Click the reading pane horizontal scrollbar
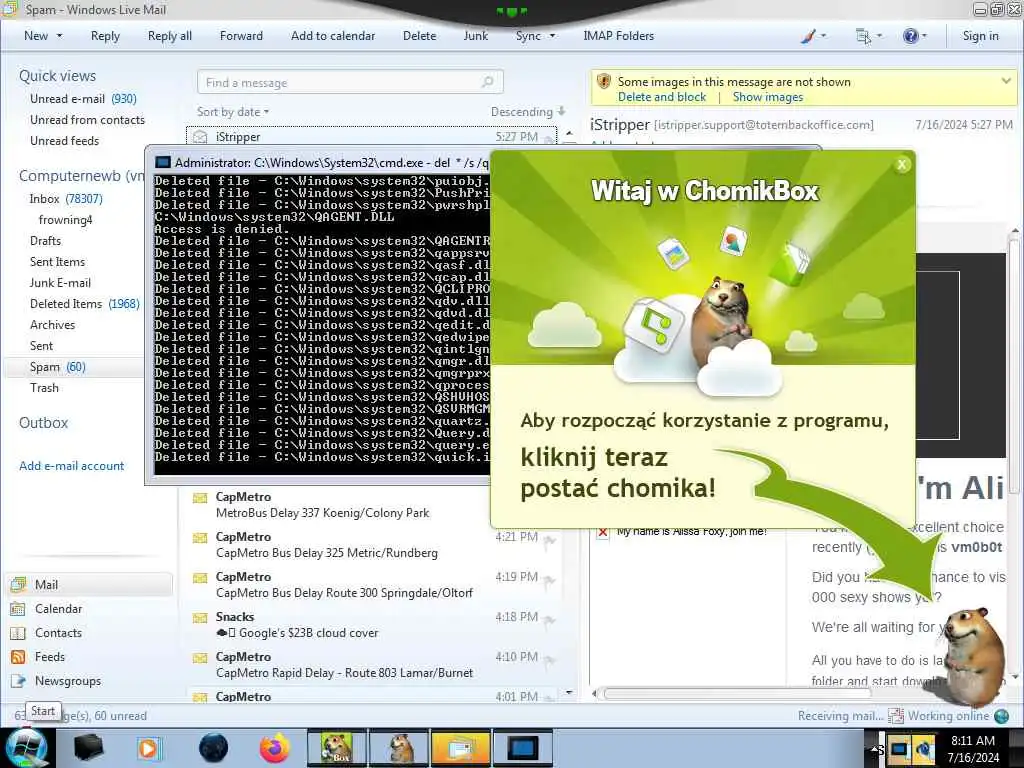This screenshot has height=768, width=1024. point(737,694)
